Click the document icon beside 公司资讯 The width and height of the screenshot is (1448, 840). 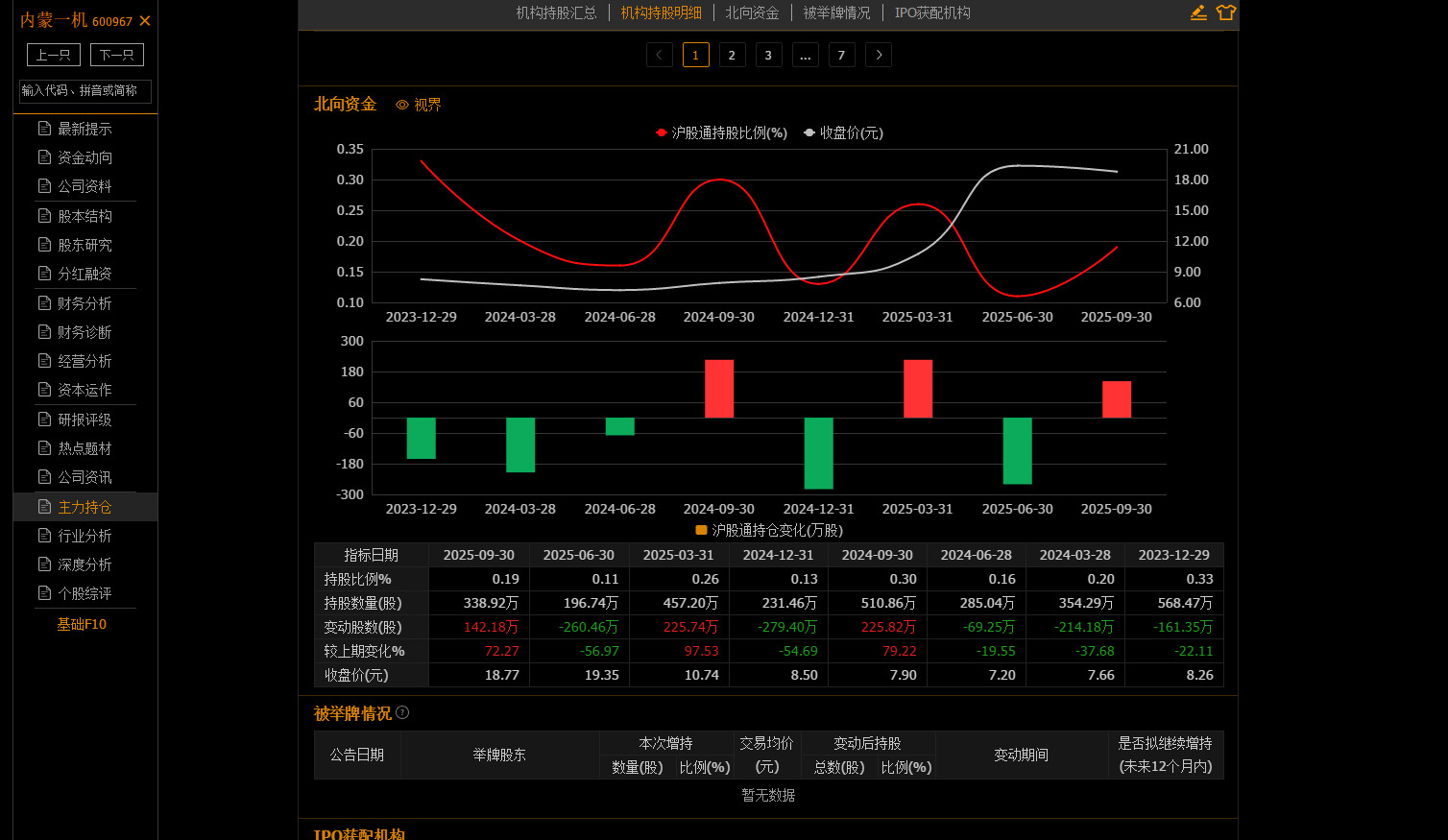pyautogui.click(x=44, y=476)
